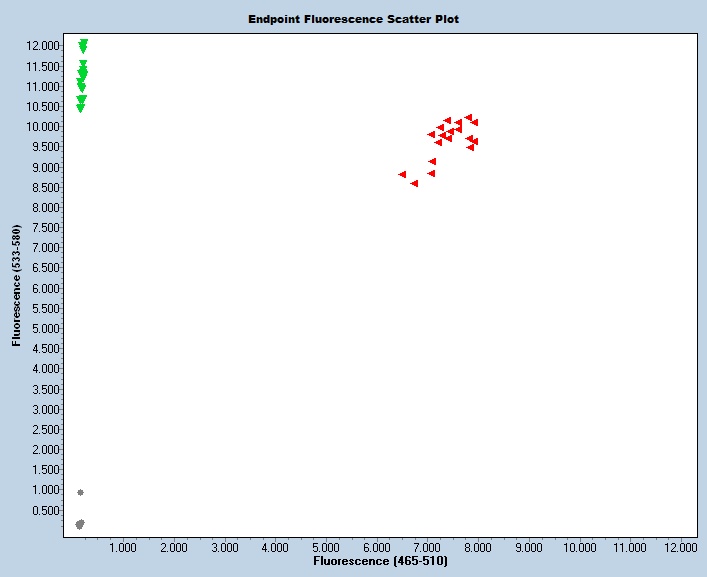This screenshot has width=707, height=577.
Task: Click the x-axis label Fluorescence (465-510)
Action: pos(380,562)
